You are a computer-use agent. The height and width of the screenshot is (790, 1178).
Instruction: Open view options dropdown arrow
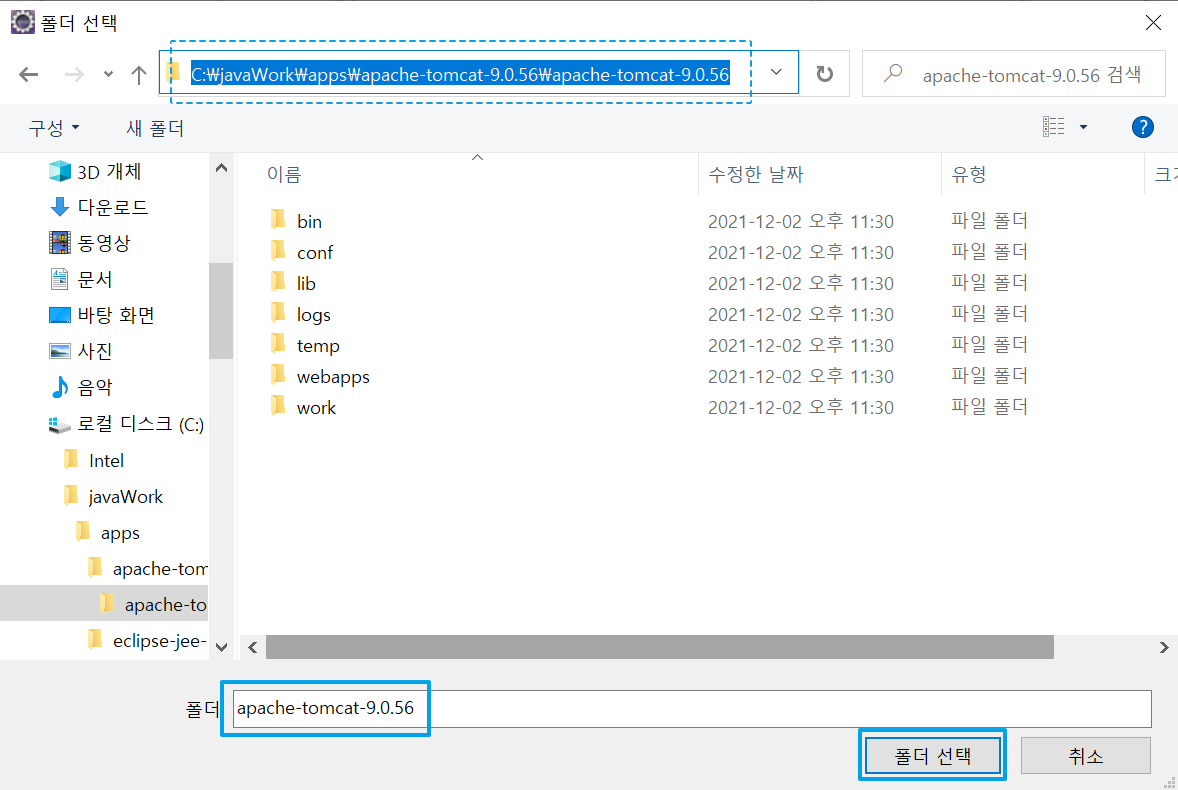coord(1083,128)
